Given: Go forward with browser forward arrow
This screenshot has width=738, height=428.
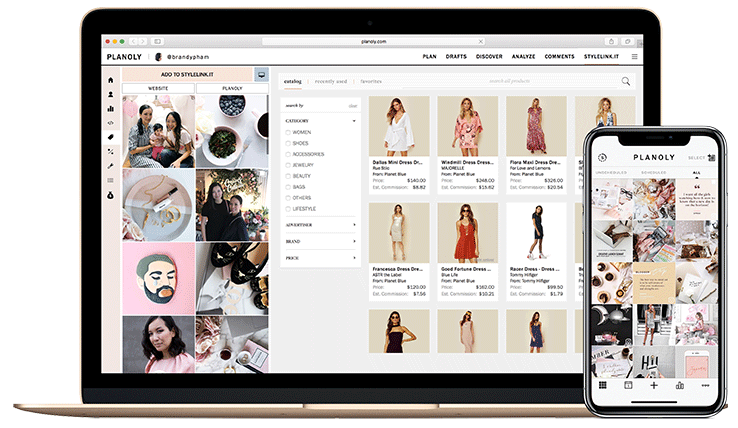Looking at the screenshot, I should click(x=143, y=41).
